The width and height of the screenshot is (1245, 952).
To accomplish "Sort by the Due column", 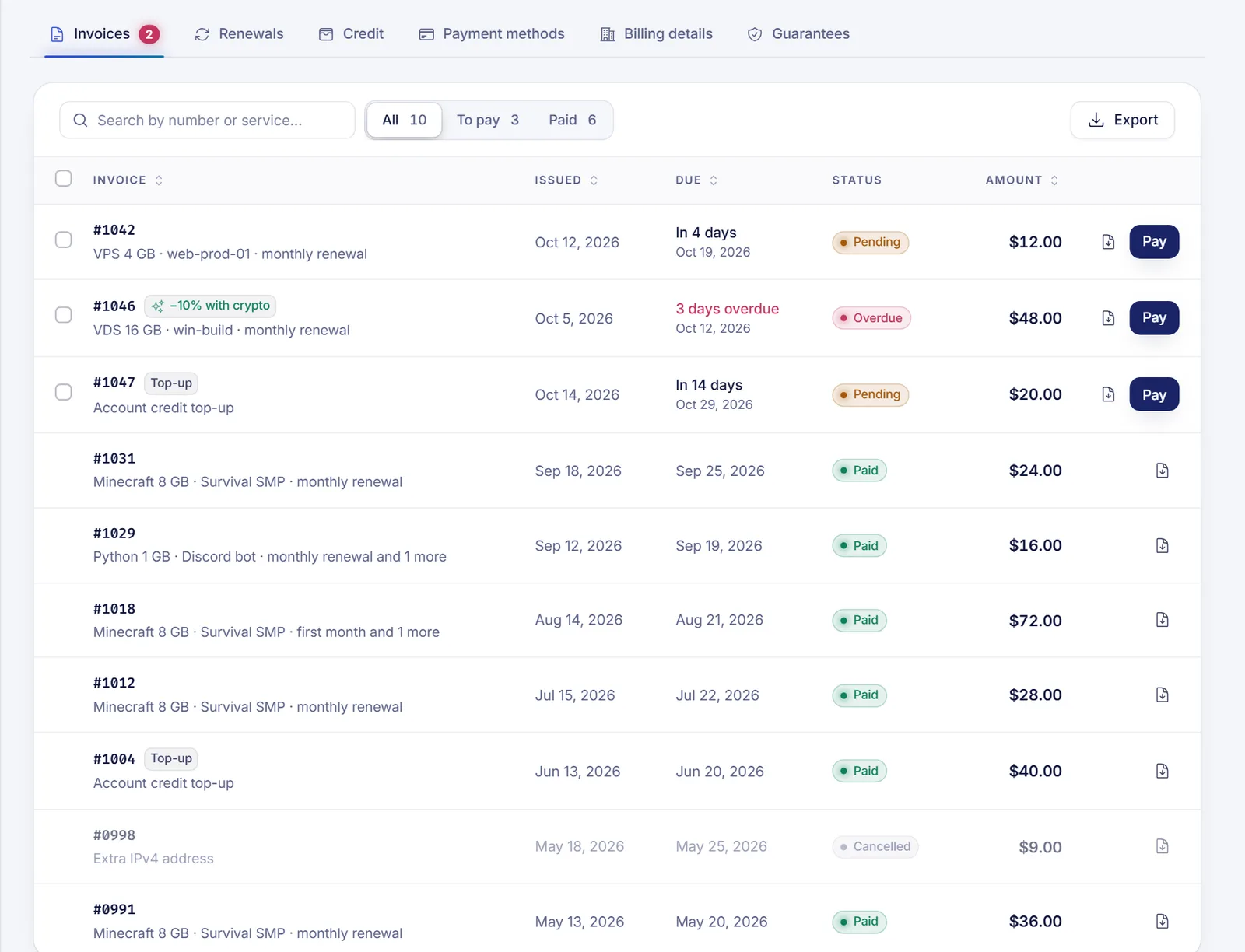I will coord(696,180).
